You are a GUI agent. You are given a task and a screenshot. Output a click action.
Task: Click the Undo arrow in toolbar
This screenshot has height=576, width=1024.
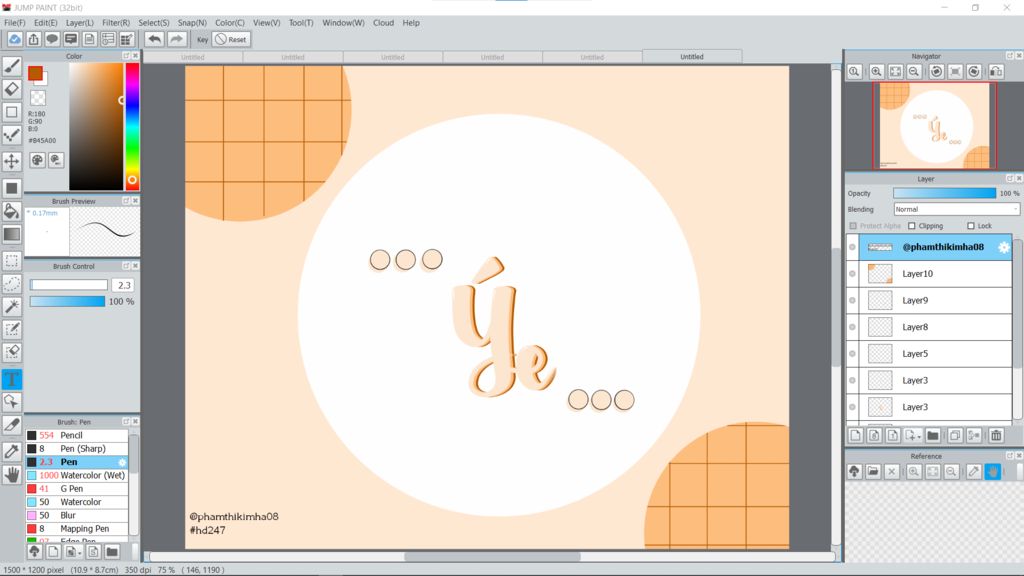pyautogui.click(x=154, y=39)
